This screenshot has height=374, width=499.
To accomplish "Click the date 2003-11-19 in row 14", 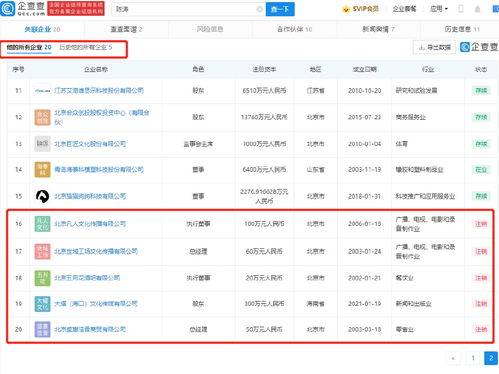I will (x=365, y=169).
